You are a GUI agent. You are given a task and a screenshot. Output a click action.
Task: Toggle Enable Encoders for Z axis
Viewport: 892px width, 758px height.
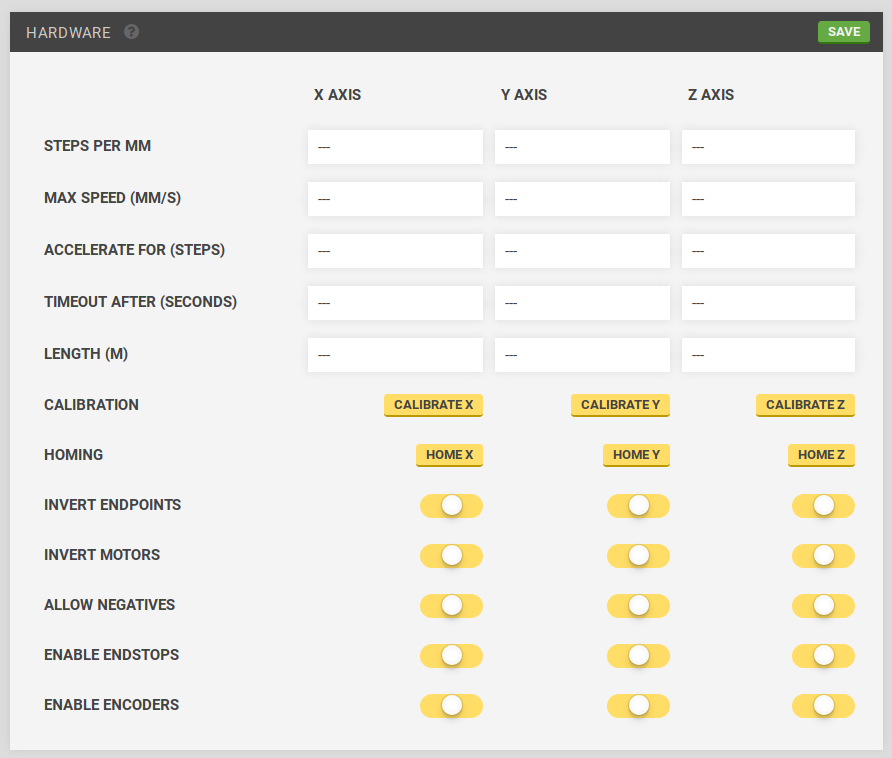pyautogui.click(x=823, y=706)
